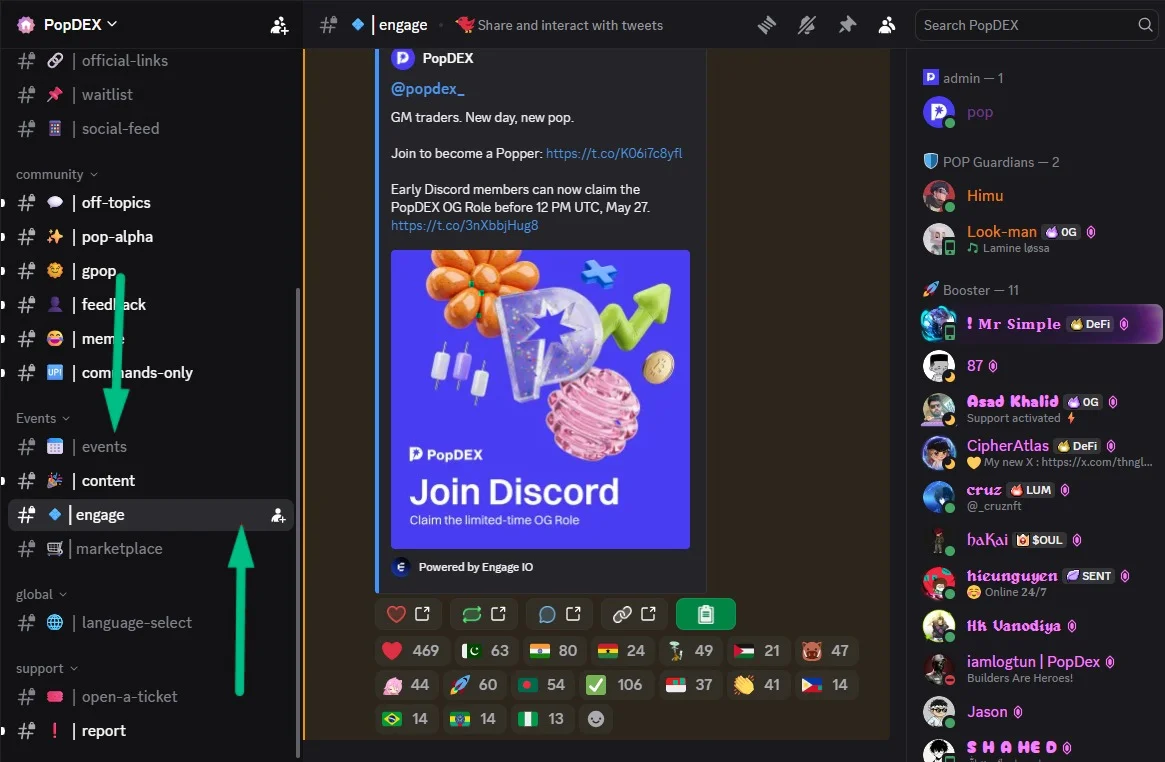The image size is (1165, 762).
Task: Toggle the rocket reaction with 60
Action: tap(473, 685)
